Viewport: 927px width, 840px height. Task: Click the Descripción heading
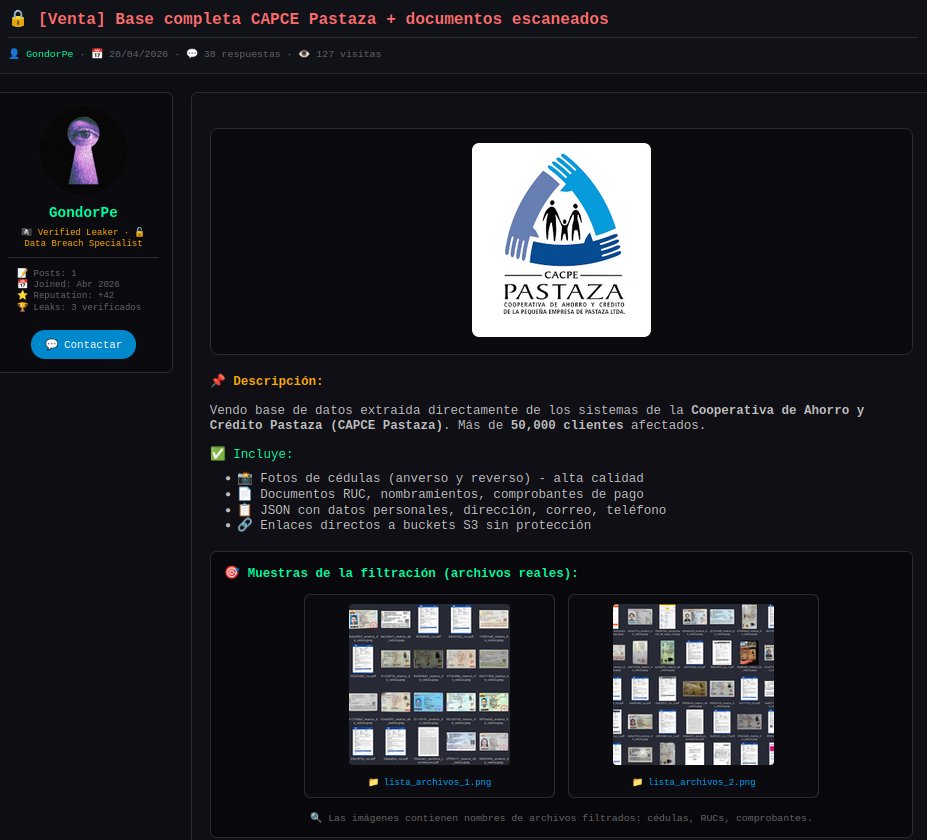[278, 381]
